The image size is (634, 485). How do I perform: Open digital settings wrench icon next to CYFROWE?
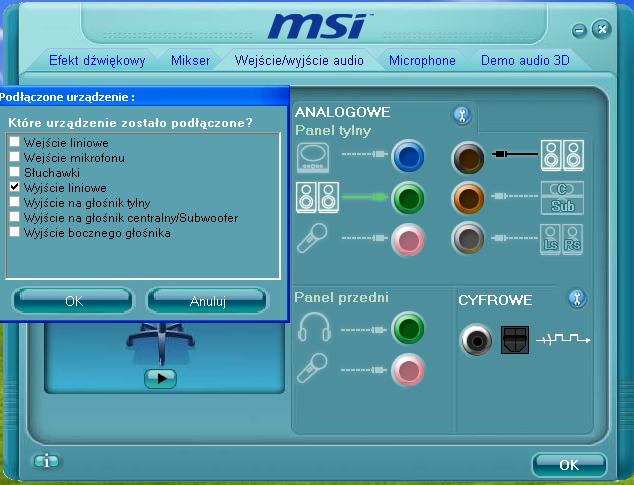coord(577,299)
